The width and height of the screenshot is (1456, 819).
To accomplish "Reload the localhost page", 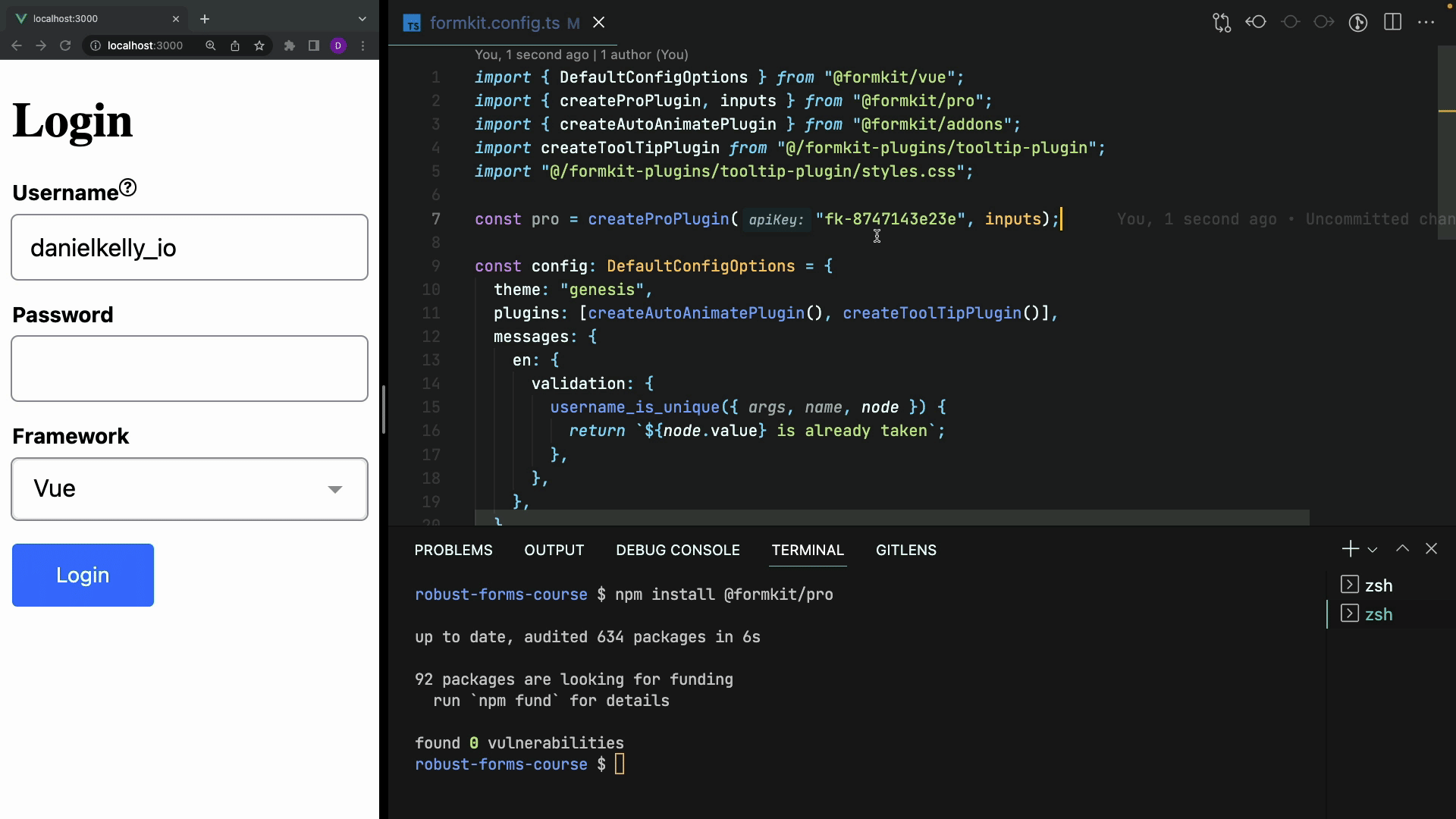I will click(65, 45).
